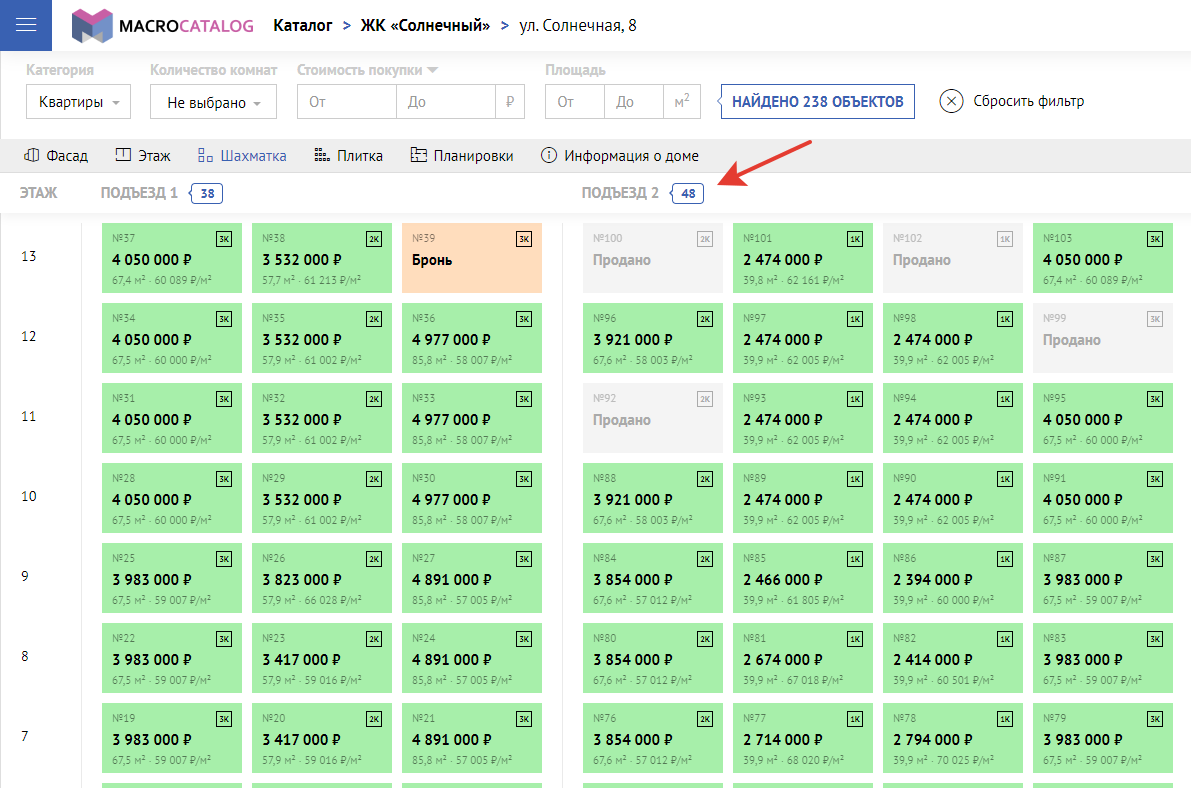Open sold apartment №92 card
The image size is (1191, 788).
click(653, 418)
